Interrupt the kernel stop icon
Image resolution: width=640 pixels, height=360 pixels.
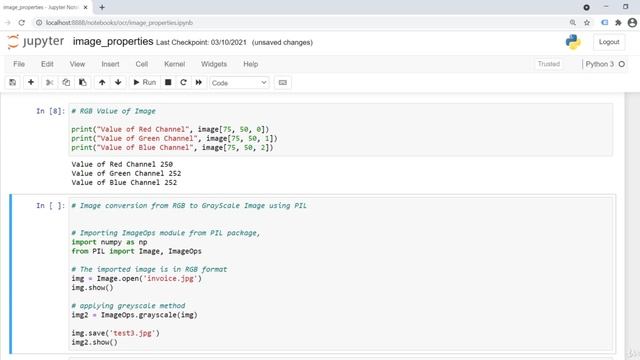pyautogui.click(x=168, y=82)
